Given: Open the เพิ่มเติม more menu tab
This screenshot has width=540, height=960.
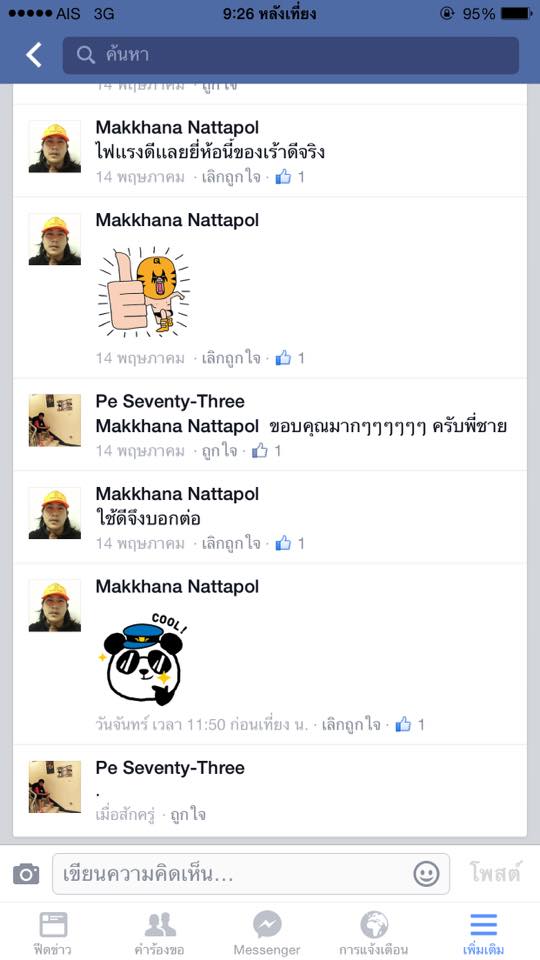Looking at the screenshot, I should click(x=483, y=934).
